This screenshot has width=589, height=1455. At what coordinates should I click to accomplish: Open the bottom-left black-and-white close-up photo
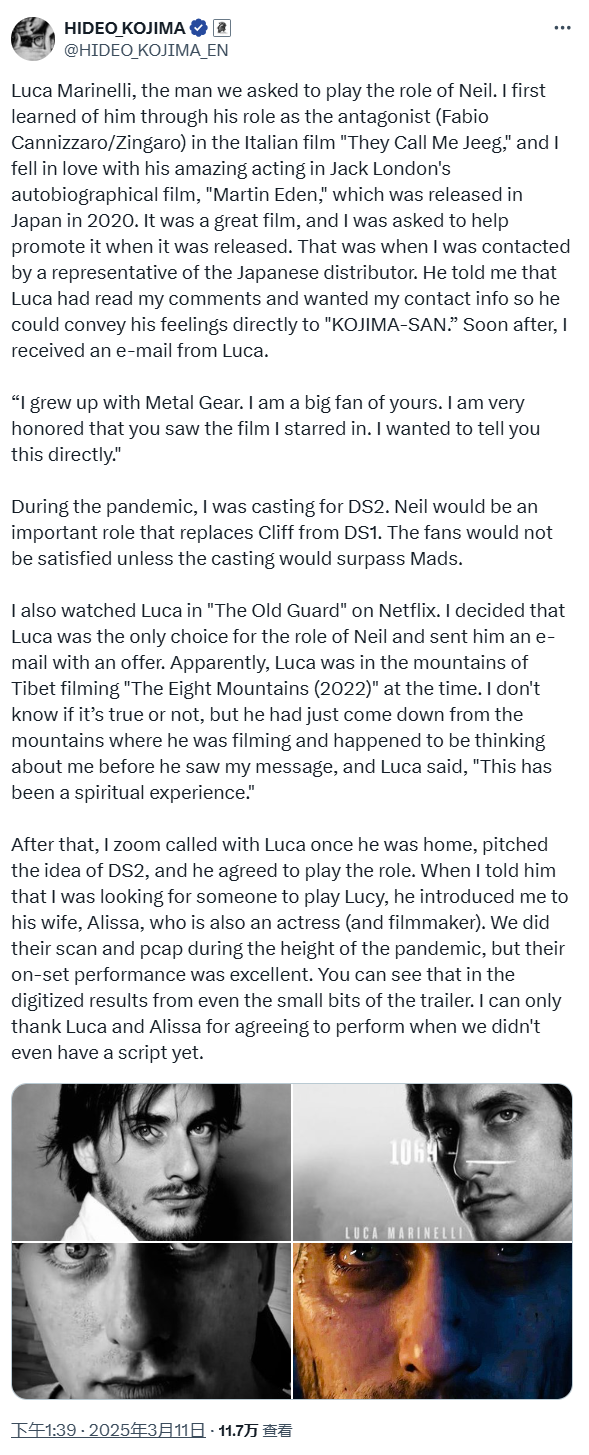[151, 1320]
